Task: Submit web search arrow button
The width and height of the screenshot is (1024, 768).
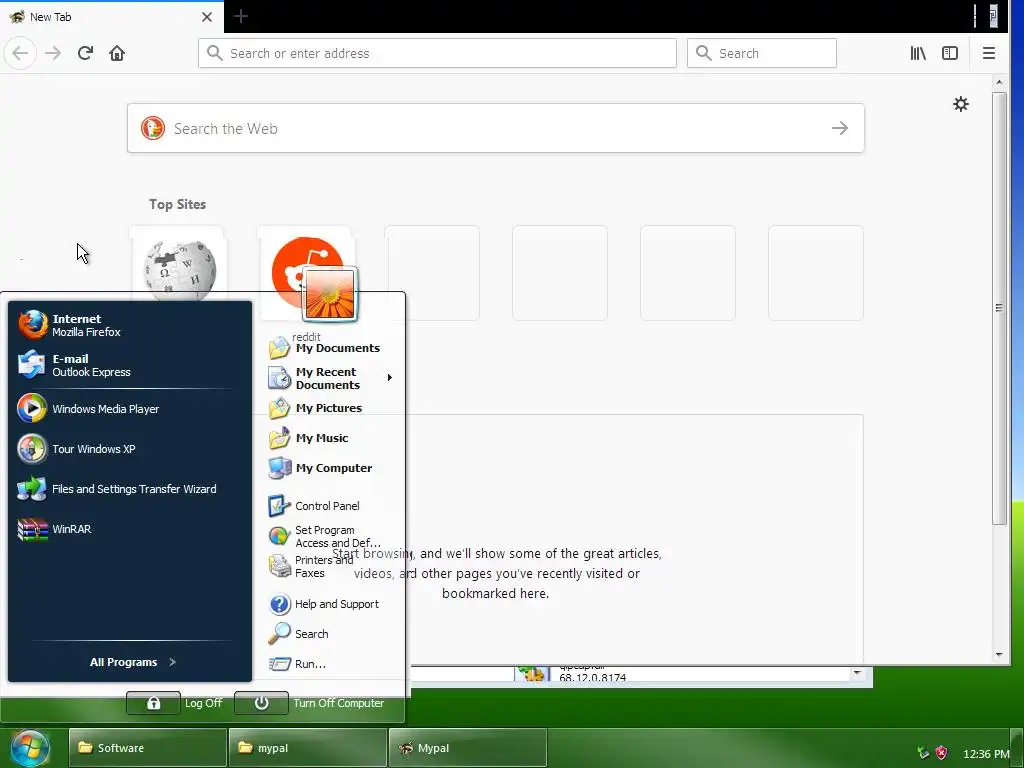Action: (840, 128)
